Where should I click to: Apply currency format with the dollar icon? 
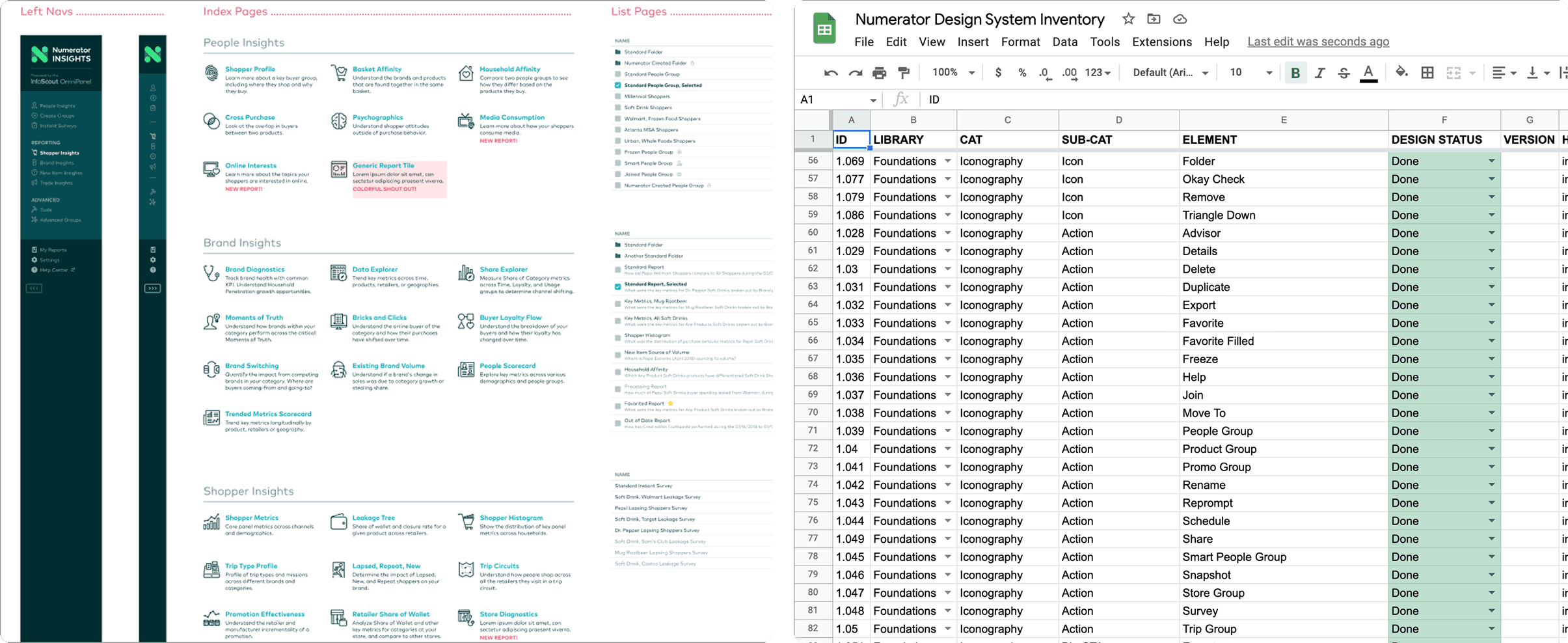(998, 73)
